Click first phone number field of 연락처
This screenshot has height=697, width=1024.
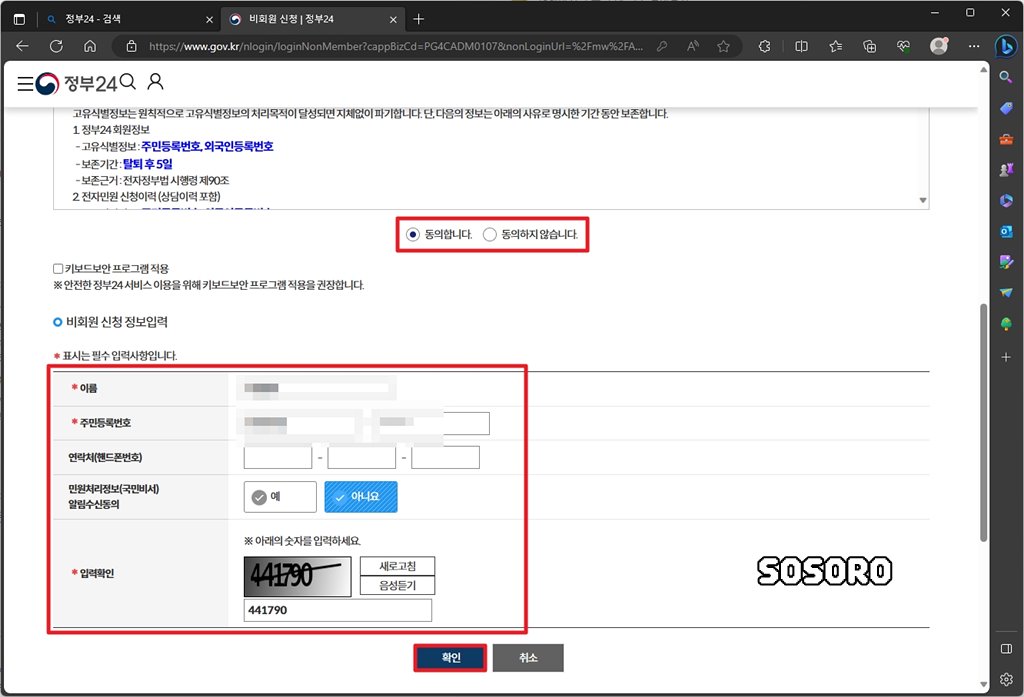coord(278,457)
